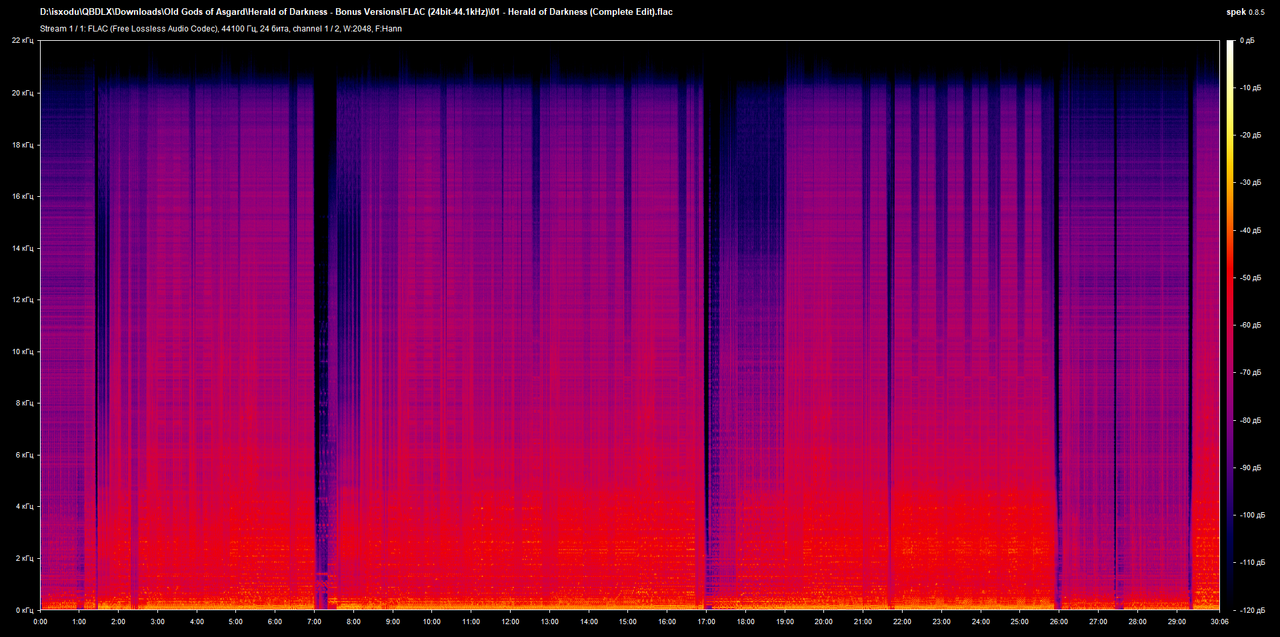The height and width of the screenshot is (637, 1280).
Task: Click the 2 кГц frequency label
Action: click(25, 558)
